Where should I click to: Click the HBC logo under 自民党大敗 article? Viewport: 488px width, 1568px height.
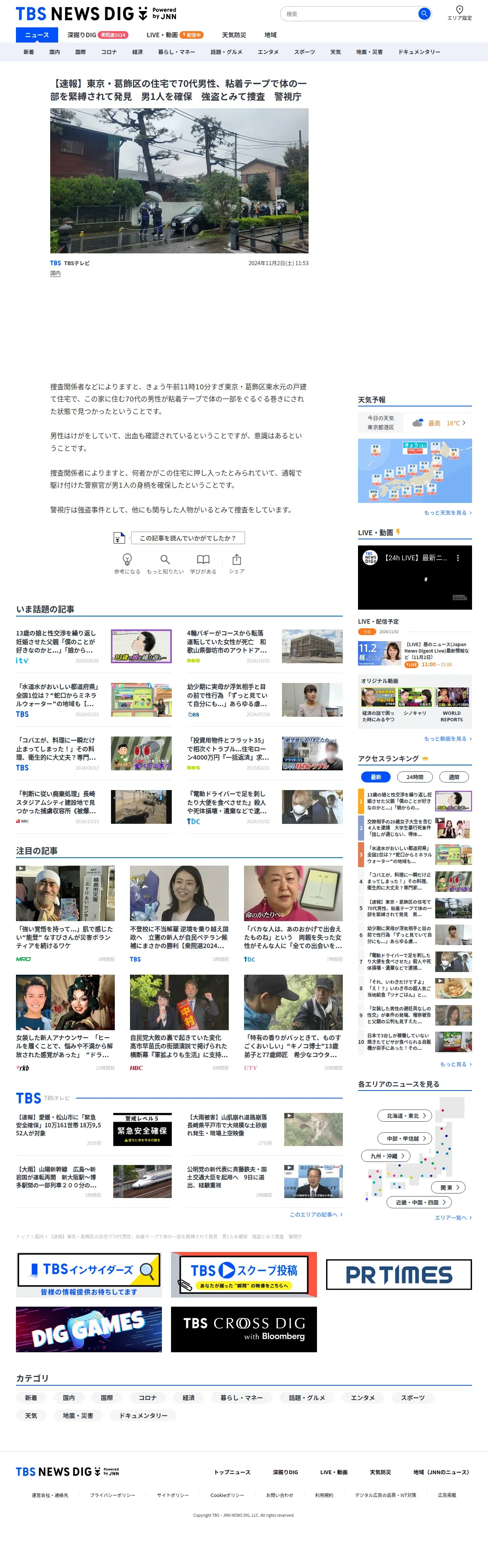coord(136,1068)
